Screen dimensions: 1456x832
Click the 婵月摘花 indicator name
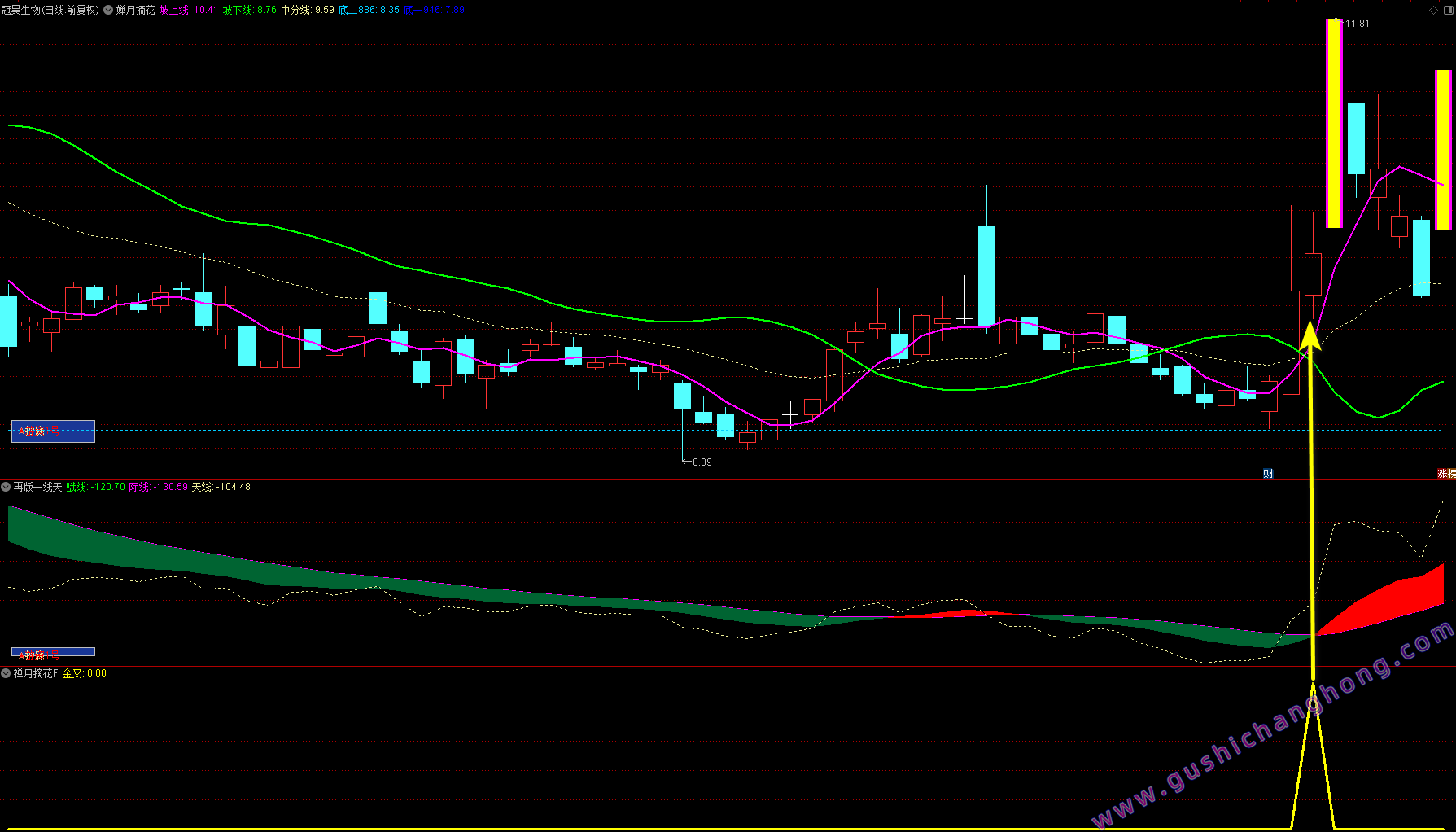pos(135,10)
